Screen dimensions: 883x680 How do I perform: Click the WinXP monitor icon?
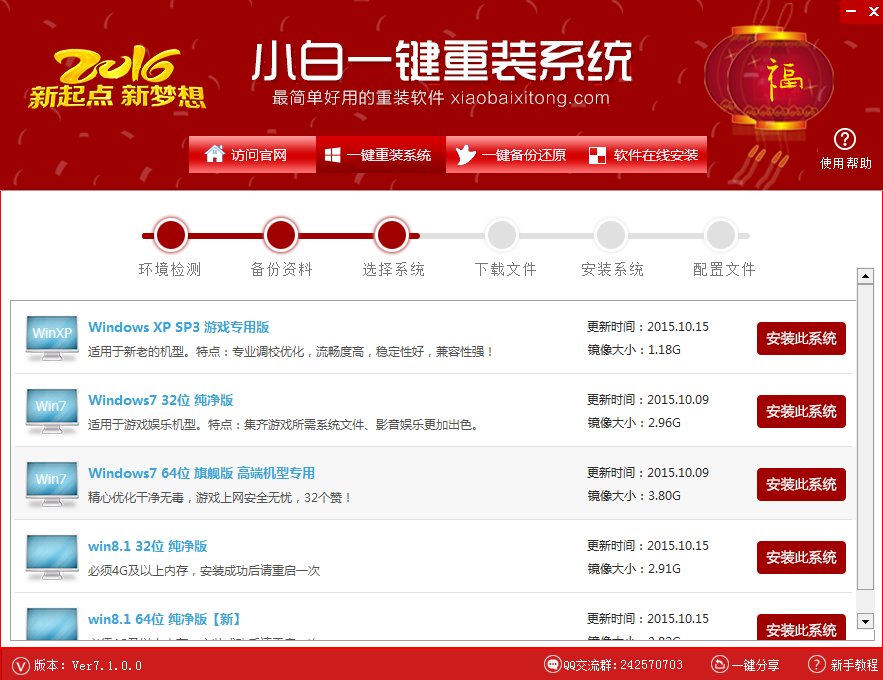[51, 334]
